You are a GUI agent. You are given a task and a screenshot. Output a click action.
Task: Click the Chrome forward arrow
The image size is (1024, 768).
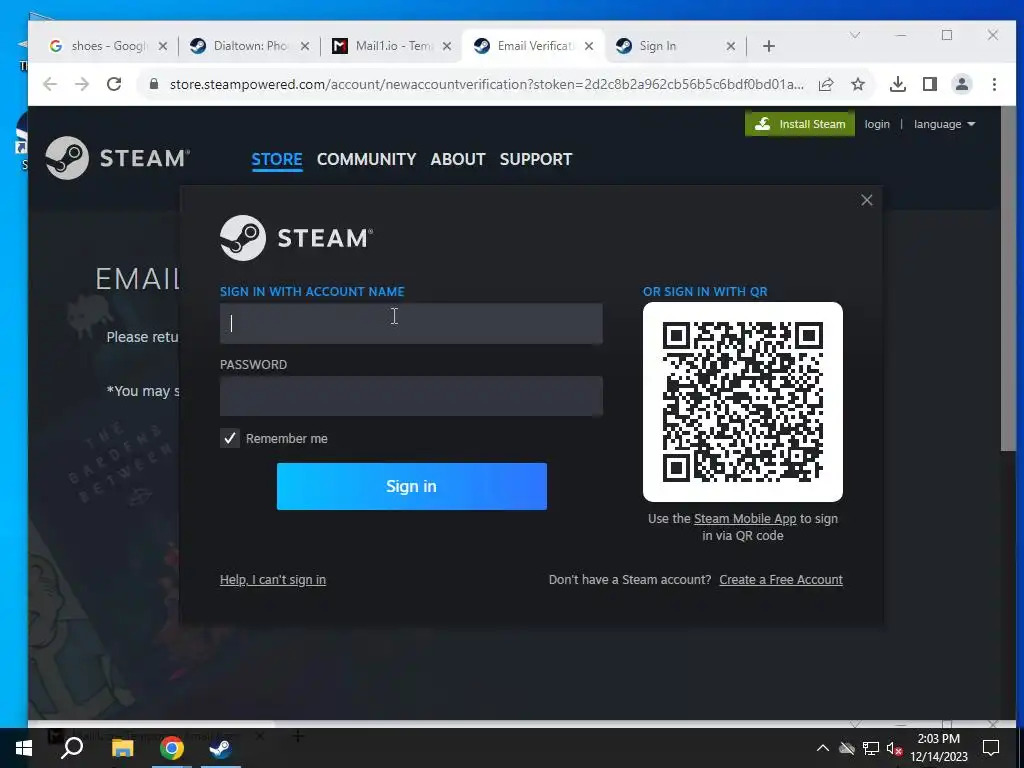82,84
